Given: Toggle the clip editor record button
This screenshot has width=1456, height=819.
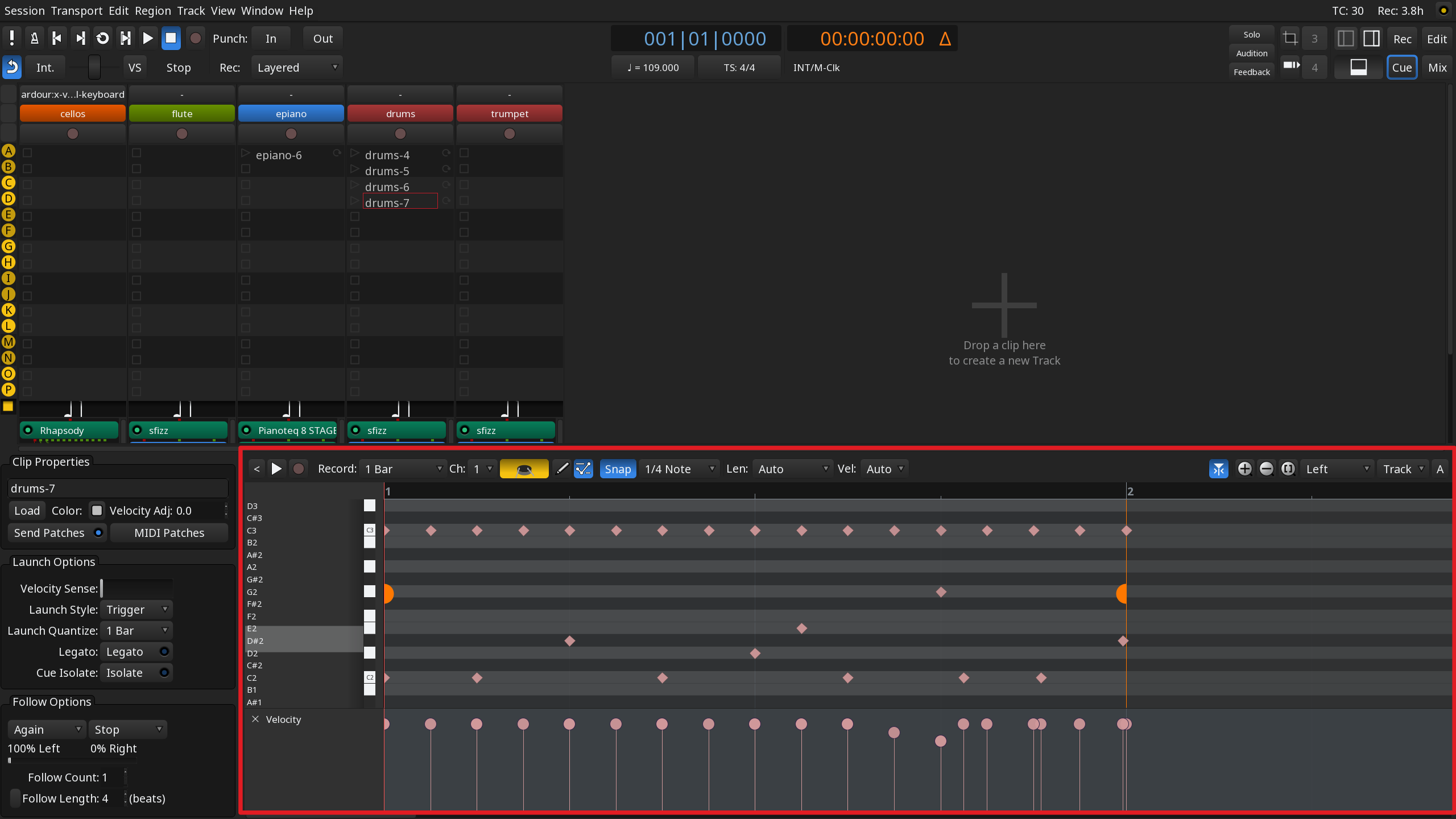Looking at the screenshot, I should coord(299,469).
